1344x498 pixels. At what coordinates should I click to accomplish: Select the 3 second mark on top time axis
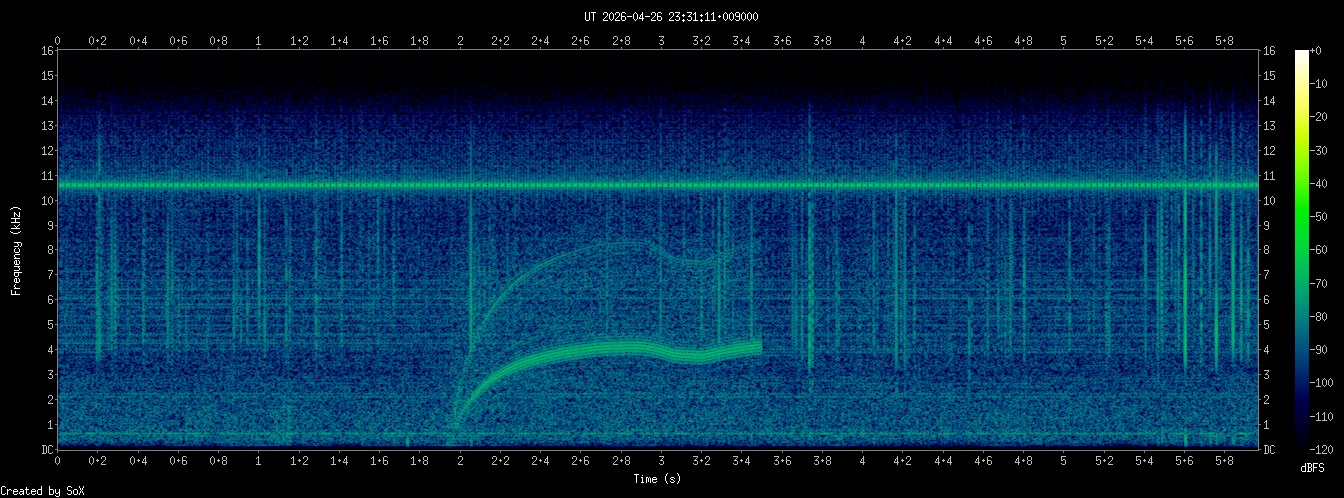(x=661, y=41)
